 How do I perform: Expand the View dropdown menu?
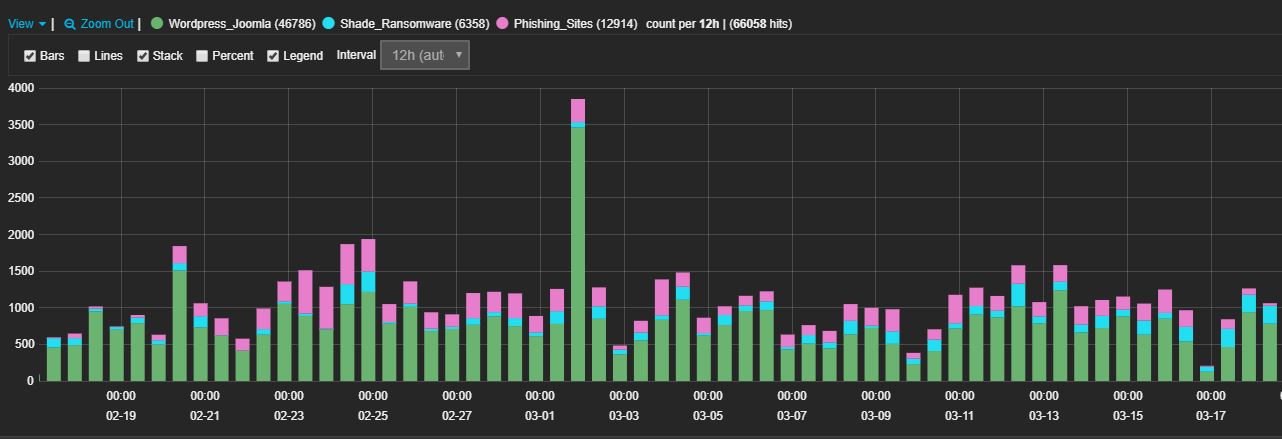27,23
